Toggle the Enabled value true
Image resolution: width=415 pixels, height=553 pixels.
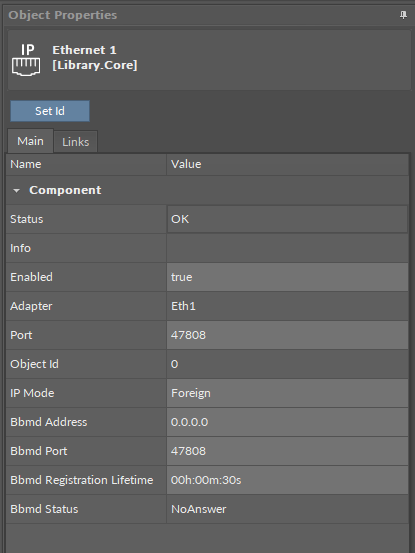(287, 277)
